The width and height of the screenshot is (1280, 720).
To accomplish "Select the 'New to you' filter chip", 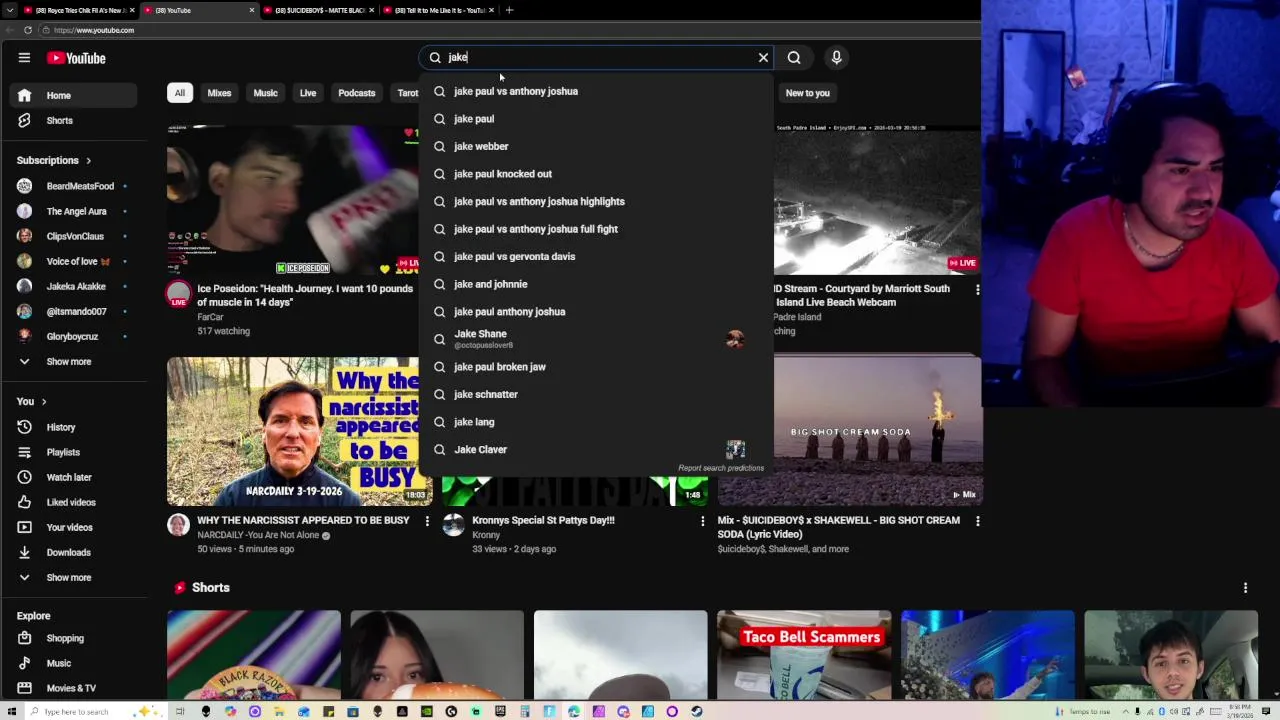I will (x=807, y=93).
